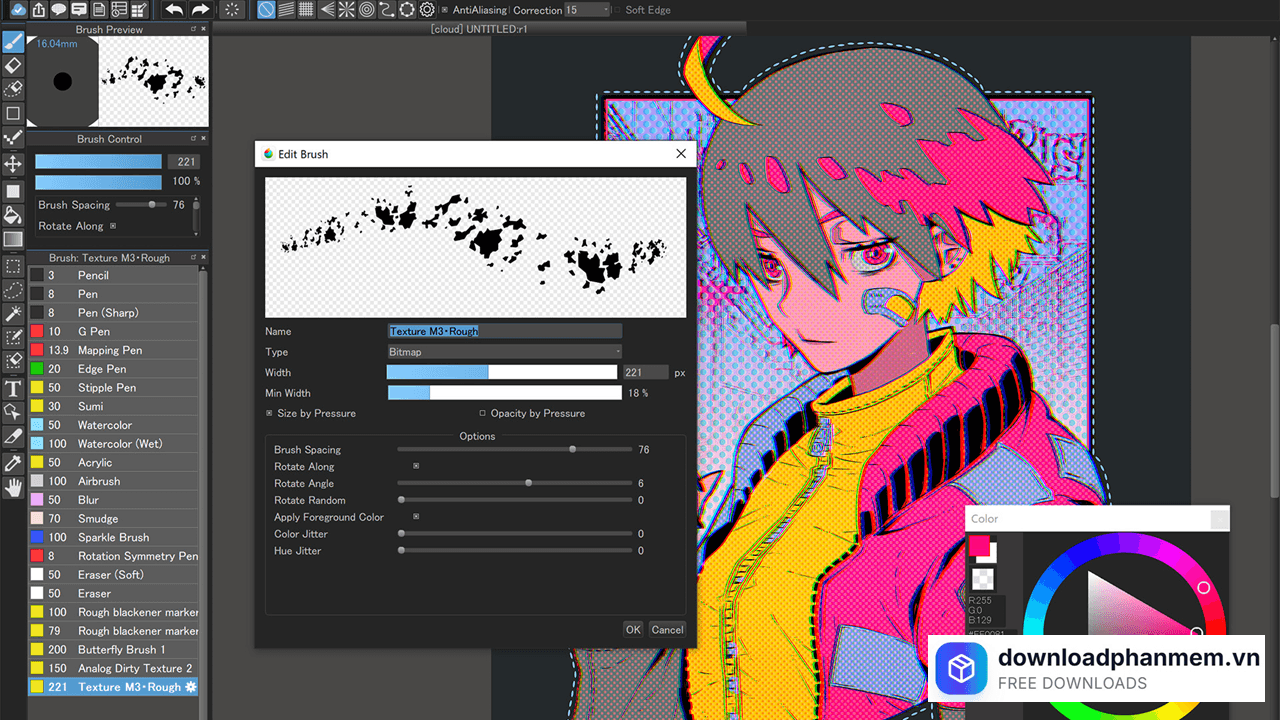1280x720 pixels.
Task: Select the Hand tool at bottom of toolbar
Action: pos(13,487)
